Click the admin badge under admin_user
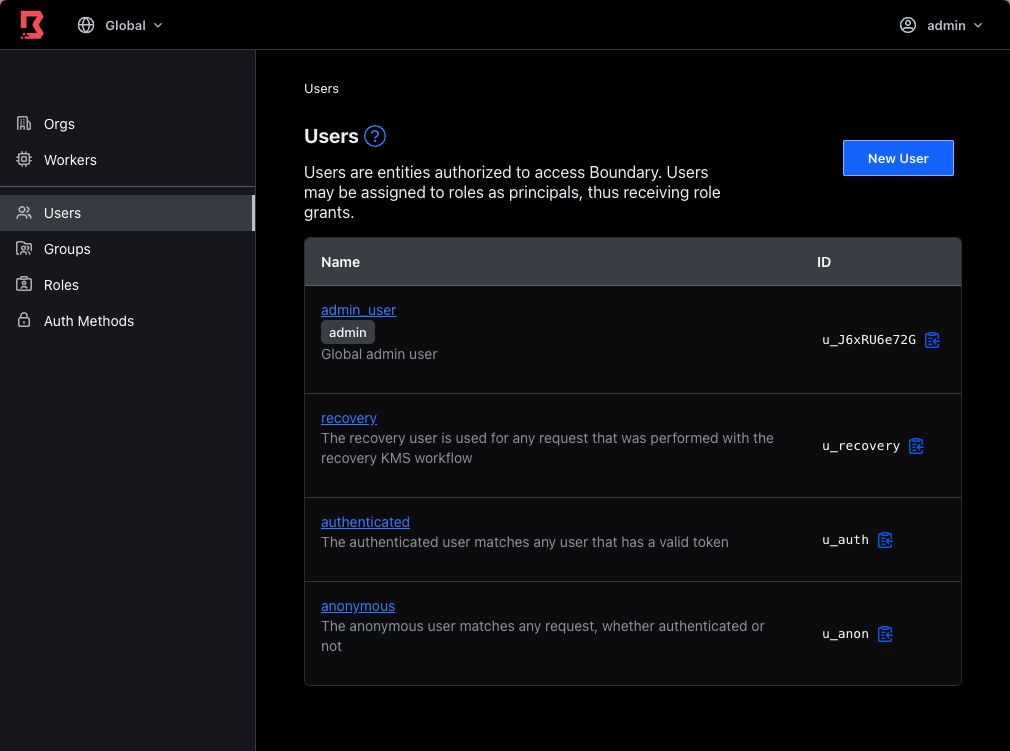The image size is (1010, 751). point(348,332)
